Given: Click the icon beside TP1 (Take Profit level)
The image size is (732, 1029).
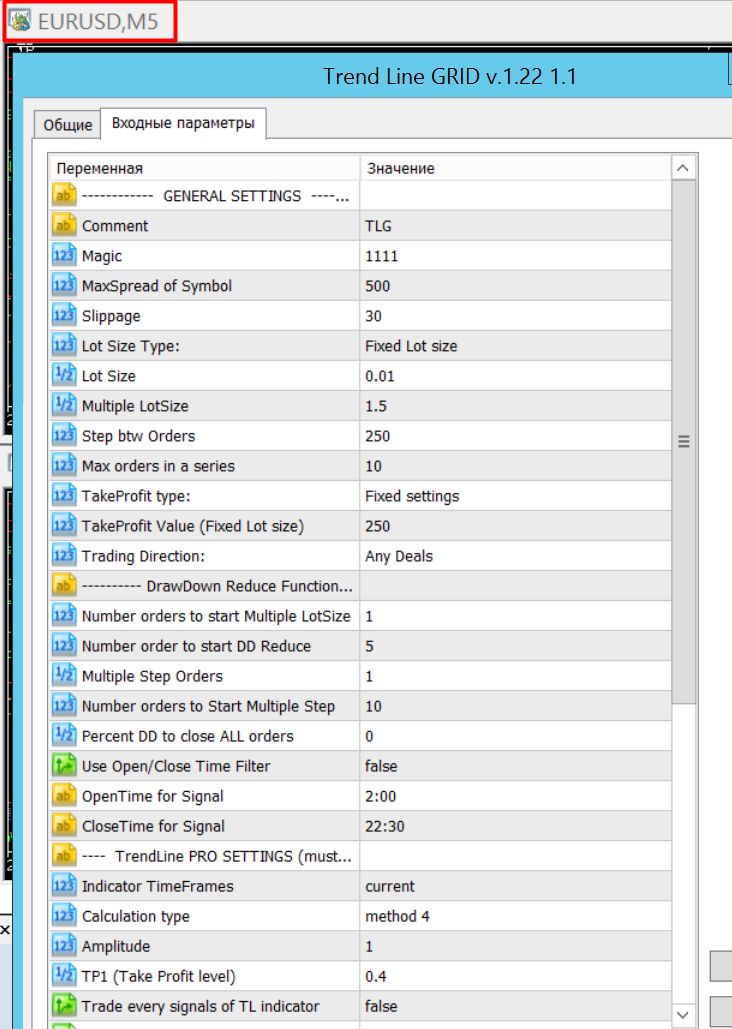Looking at the screenshot, I should tap(64, 976).
